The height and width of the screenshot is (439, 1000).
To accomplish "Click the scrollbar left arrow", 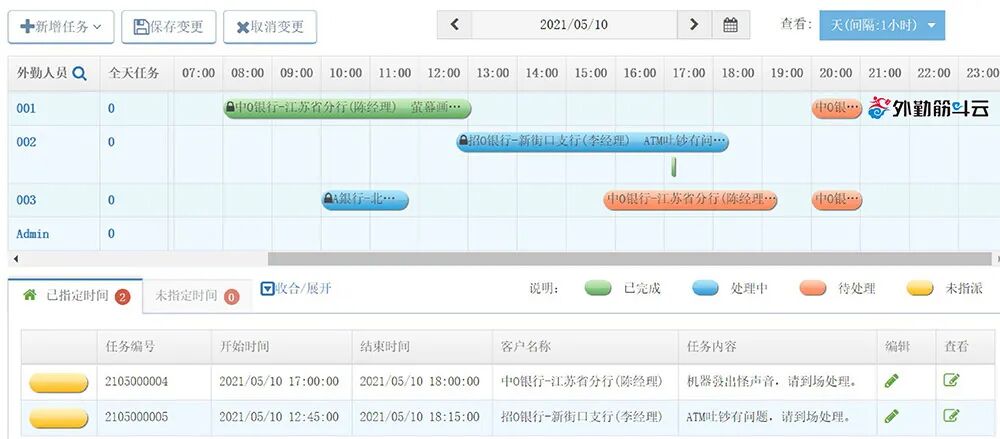I will coord(15,259).
